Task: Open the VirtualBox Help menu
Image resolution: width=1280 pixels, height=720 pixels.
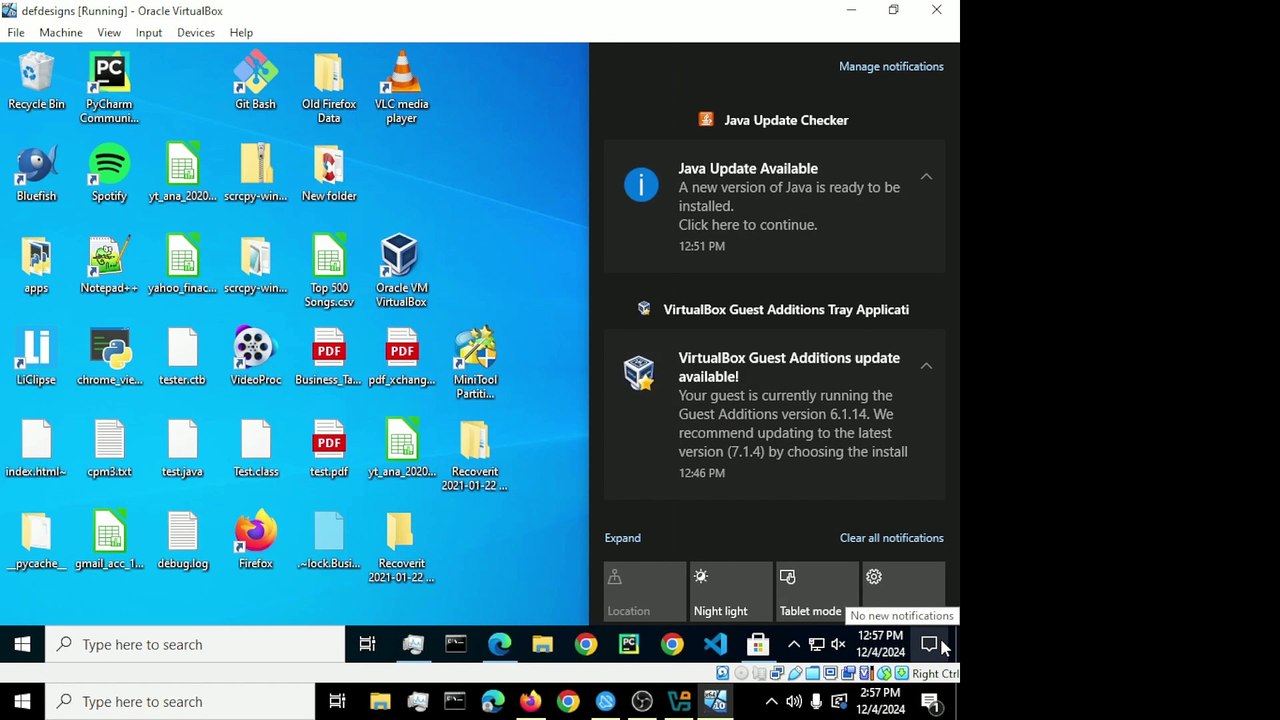Action: coord(241,33)
